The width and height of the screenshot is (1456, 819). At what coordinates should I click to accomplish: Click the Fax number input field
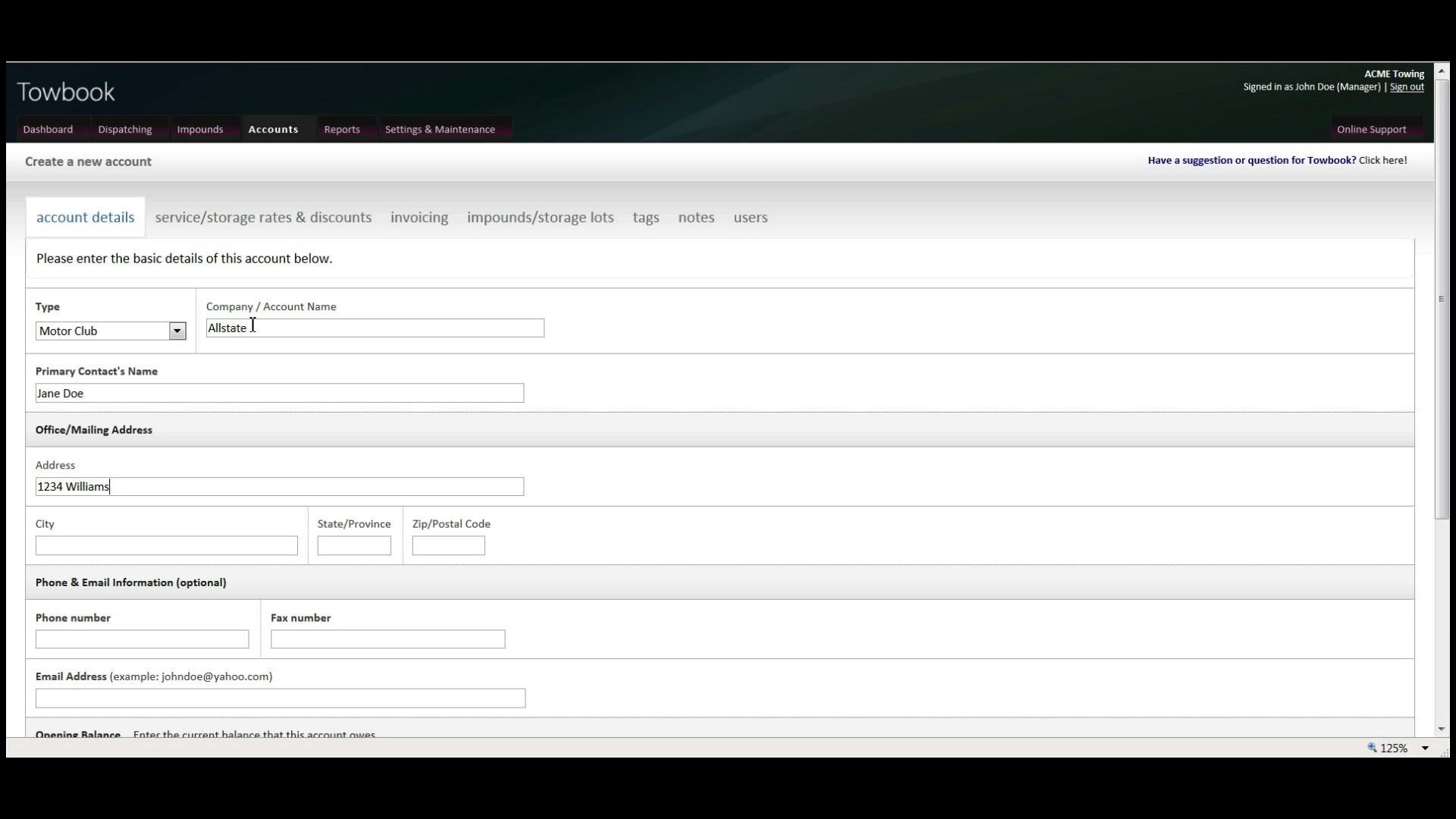coord(388,639)
